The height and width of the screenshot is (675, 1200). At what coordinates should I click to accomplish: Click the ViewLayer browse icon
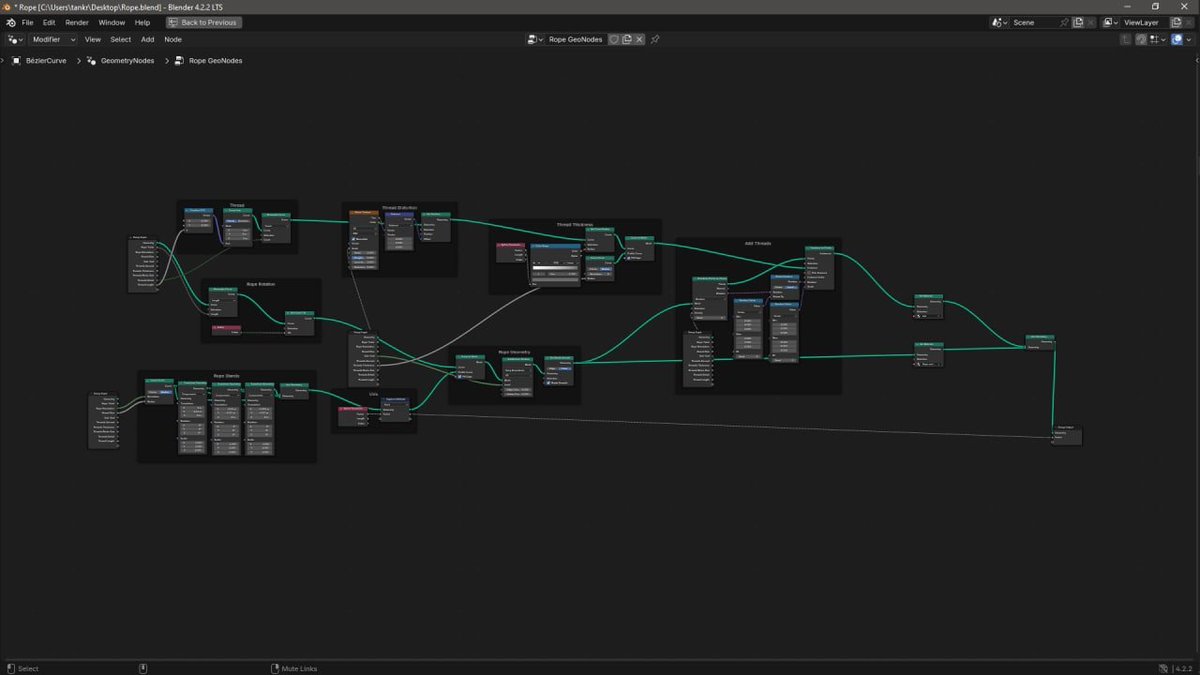pos(1108,21)
